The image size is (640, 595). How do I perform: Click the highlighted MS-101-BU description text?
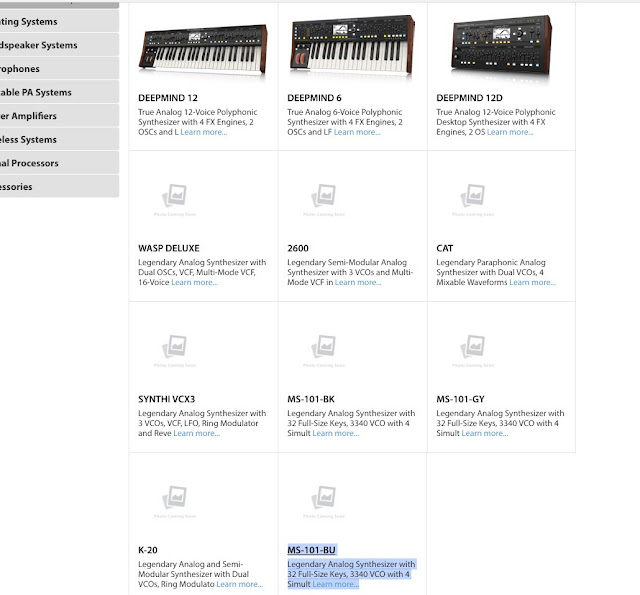tap(351, 574)
